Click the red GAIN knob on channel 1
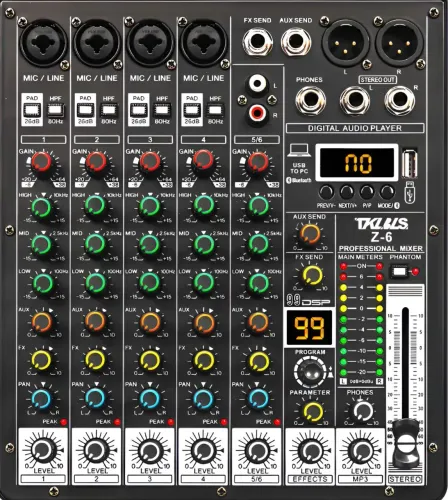This screenshot has width=448, height=500. [x=41, y=163]
